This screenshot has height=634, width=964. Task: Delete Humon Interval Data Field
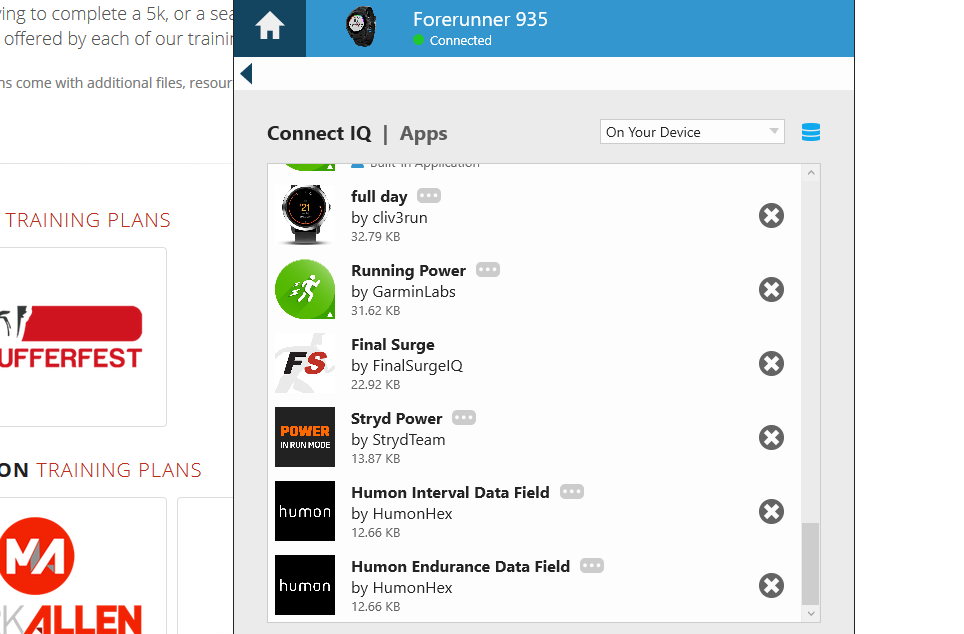coord(771,511)
